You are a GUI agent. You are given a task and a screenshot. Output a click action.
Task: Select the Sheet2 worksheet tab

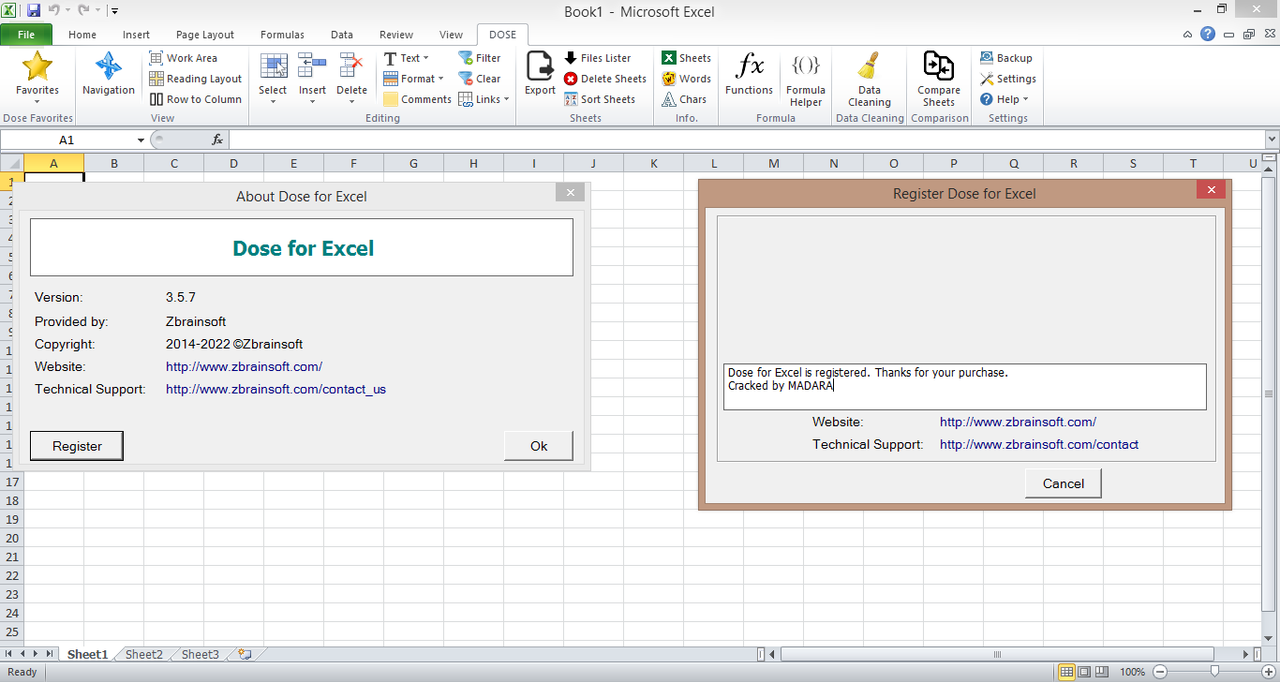point(144,654)
